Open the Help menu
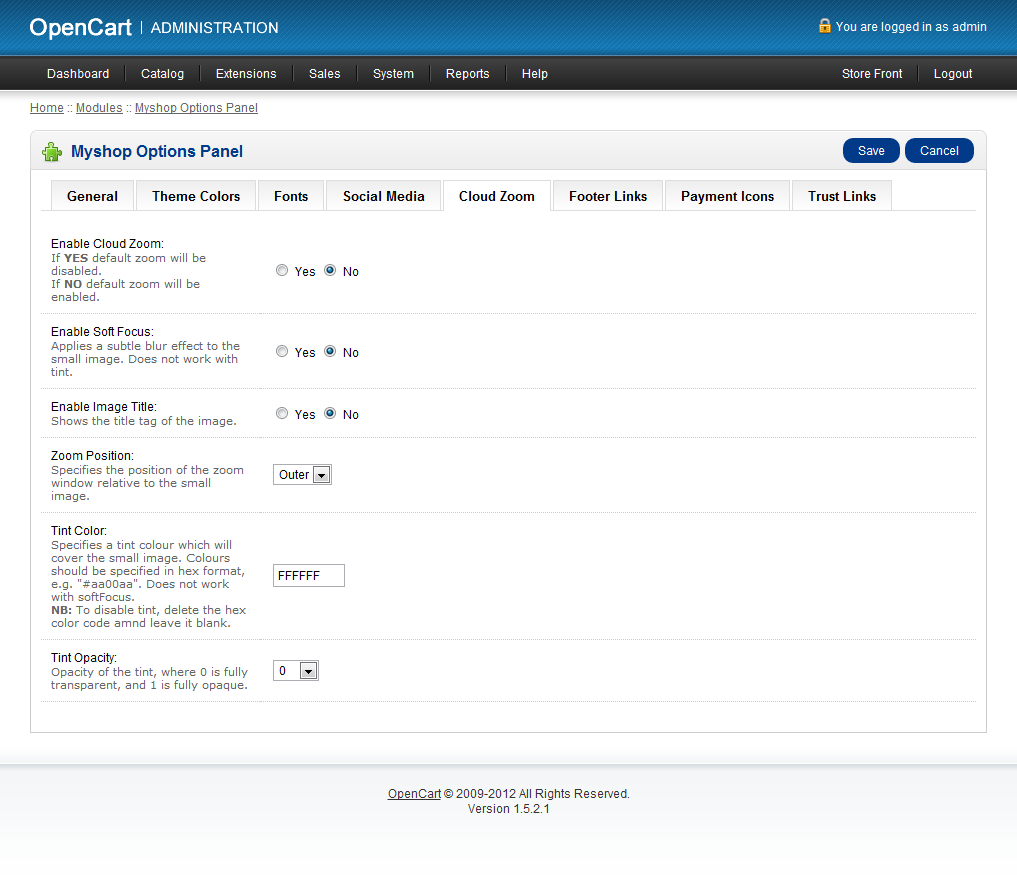Viewport: 1017px width, 876px height. pyautogui.click(x=534, y=74)
